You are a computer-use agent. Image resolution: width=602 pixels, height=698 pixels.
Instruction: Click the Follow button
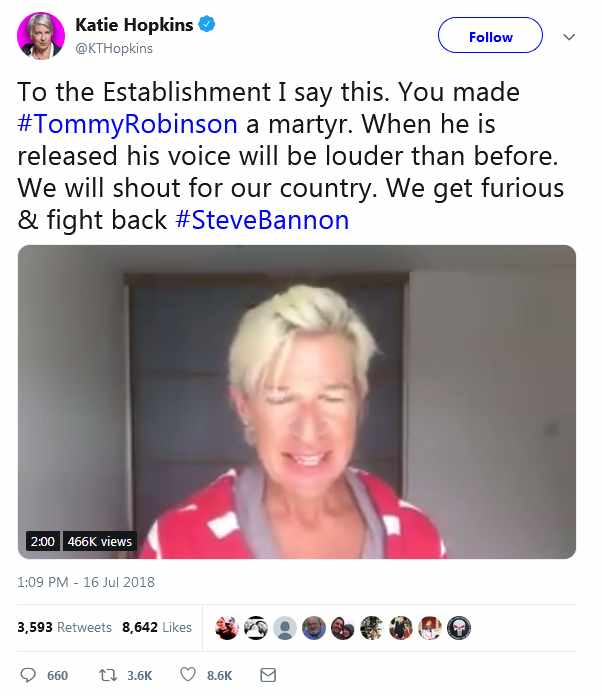pos(490,35)
